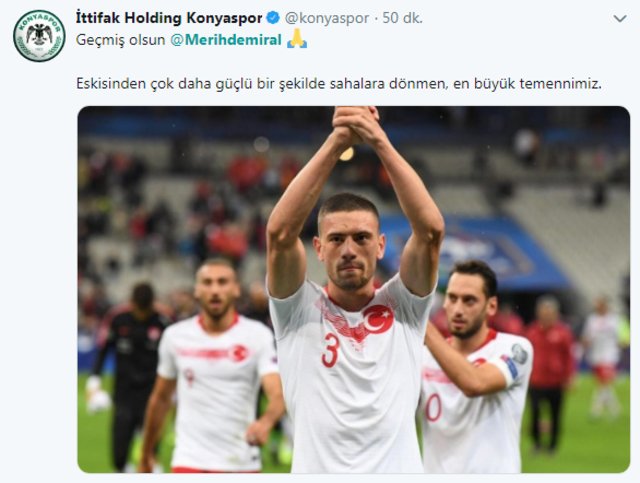This screenshot has height=483, width=640.
Task: Click the captain armband player on right
Action: point(476,367)
